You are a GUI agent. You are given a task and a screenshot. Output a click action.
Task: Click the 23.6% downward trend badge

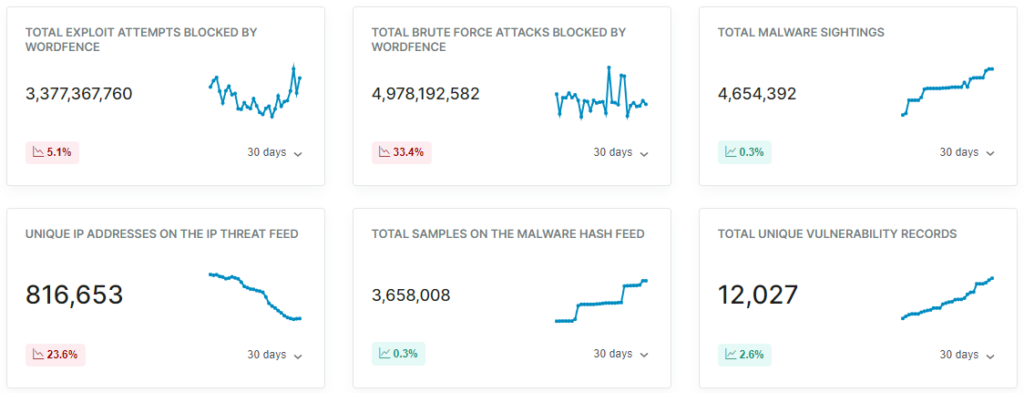pos(56,355)
